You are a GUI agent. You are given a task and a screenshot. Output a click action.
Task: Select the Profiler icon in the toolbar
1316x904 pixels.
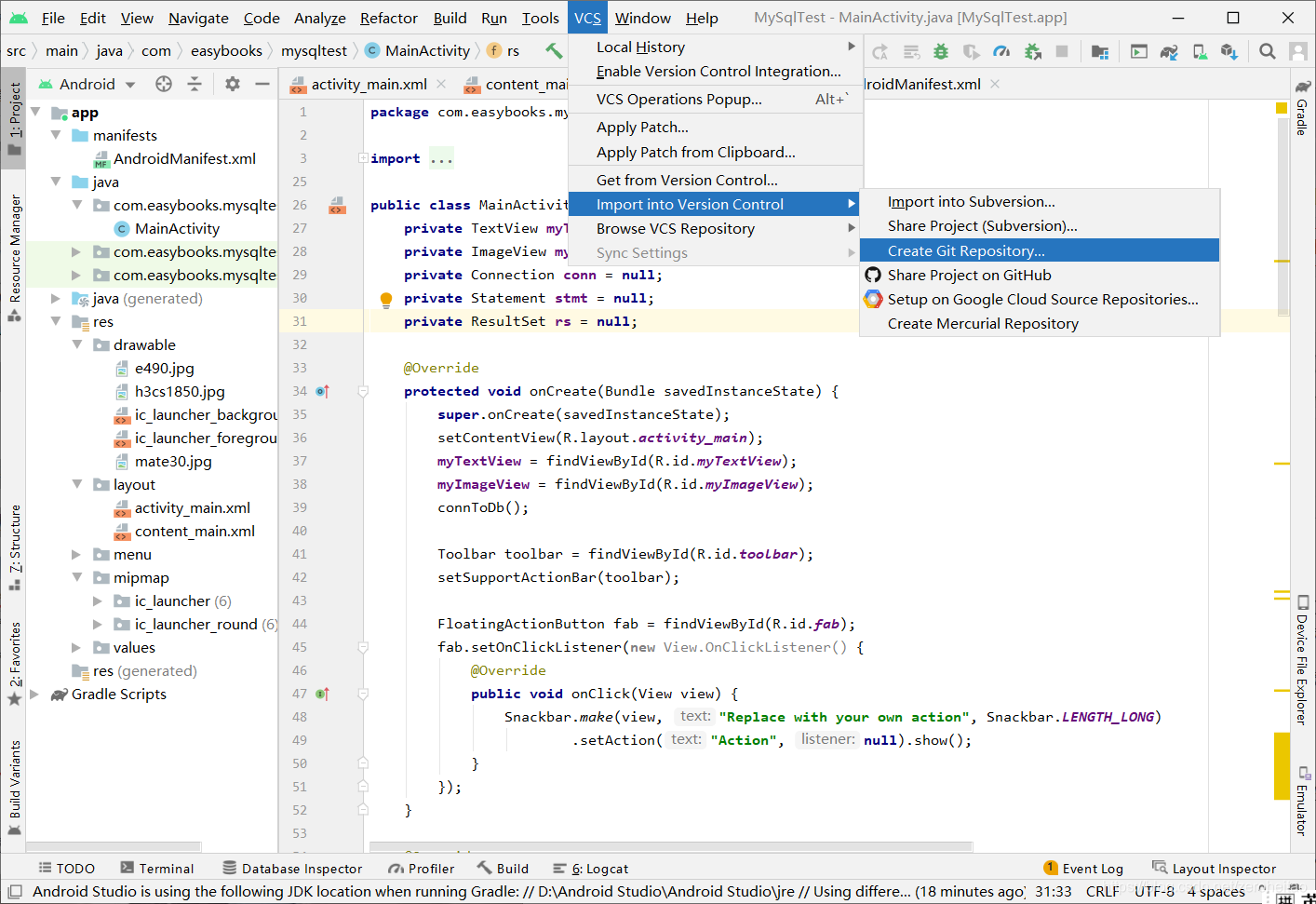[x=1001, y=51]
